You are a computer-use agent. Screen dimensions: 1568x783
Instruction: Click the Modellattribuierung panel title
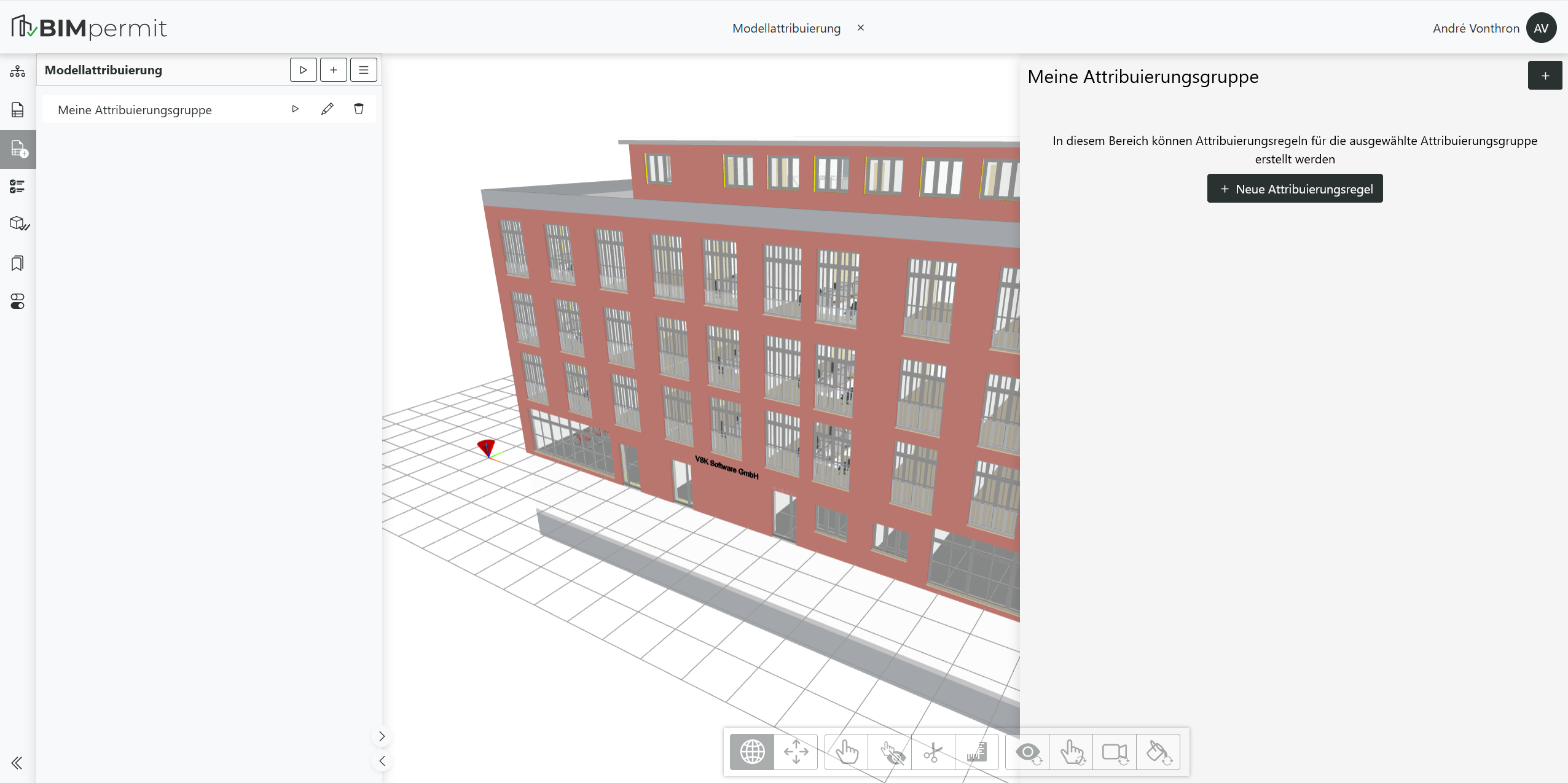[103, 70]
